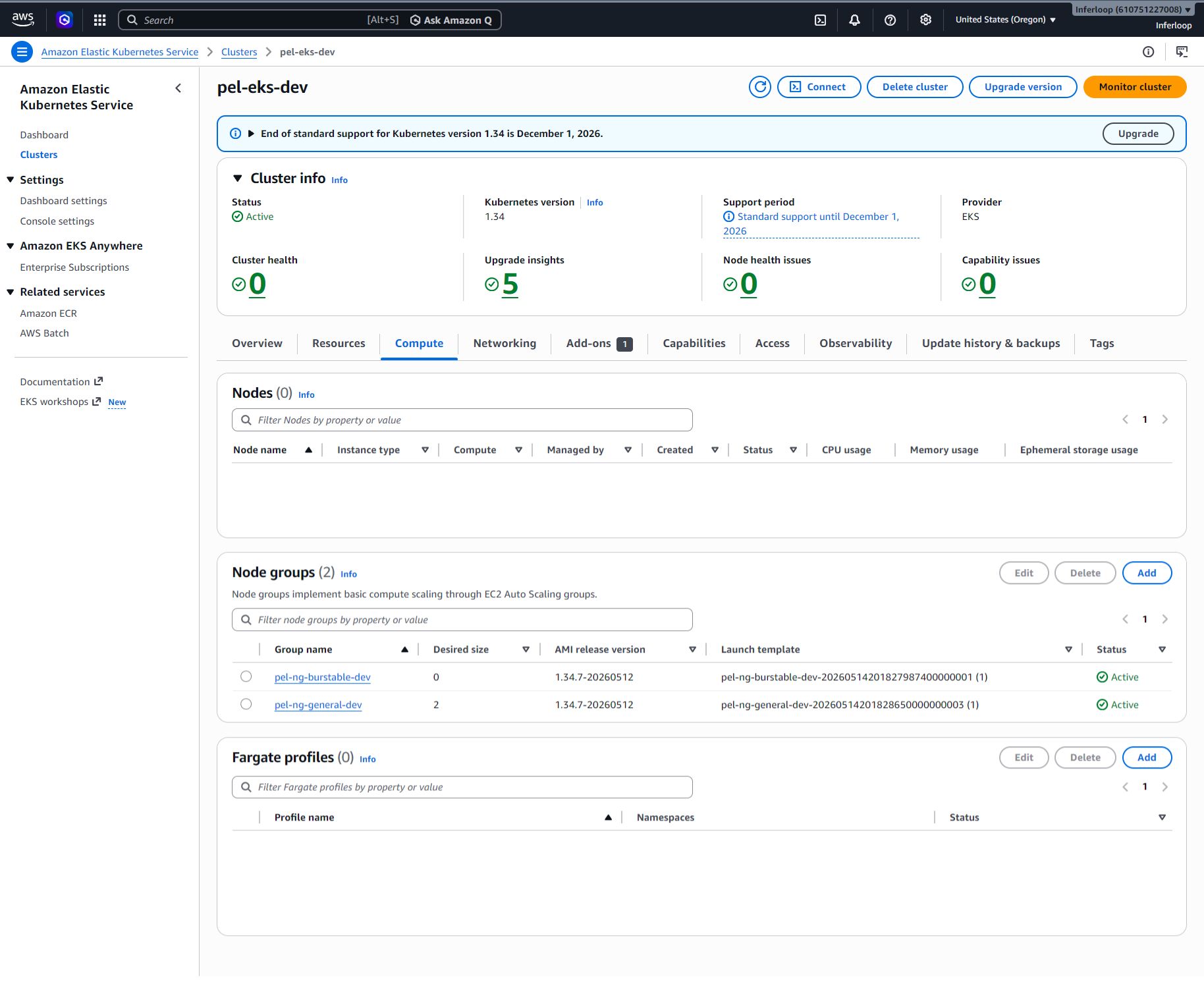
Task: Open the pel-ng-general-dev node group link
Action: (x=318, y=705)
